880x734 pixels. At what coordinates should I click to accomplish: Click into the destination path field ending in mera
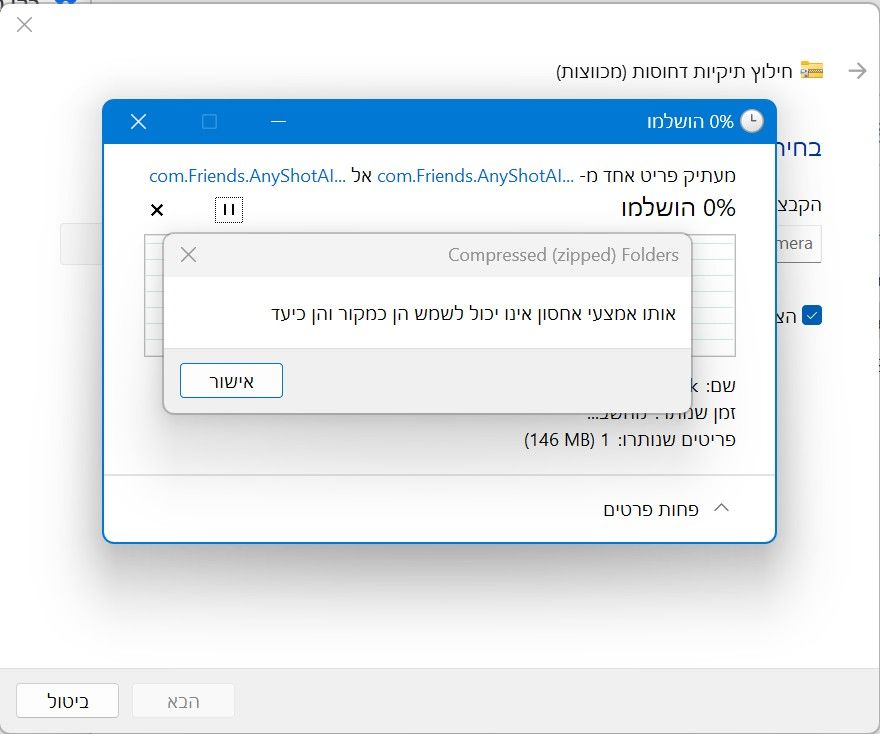tap(799, 244)
